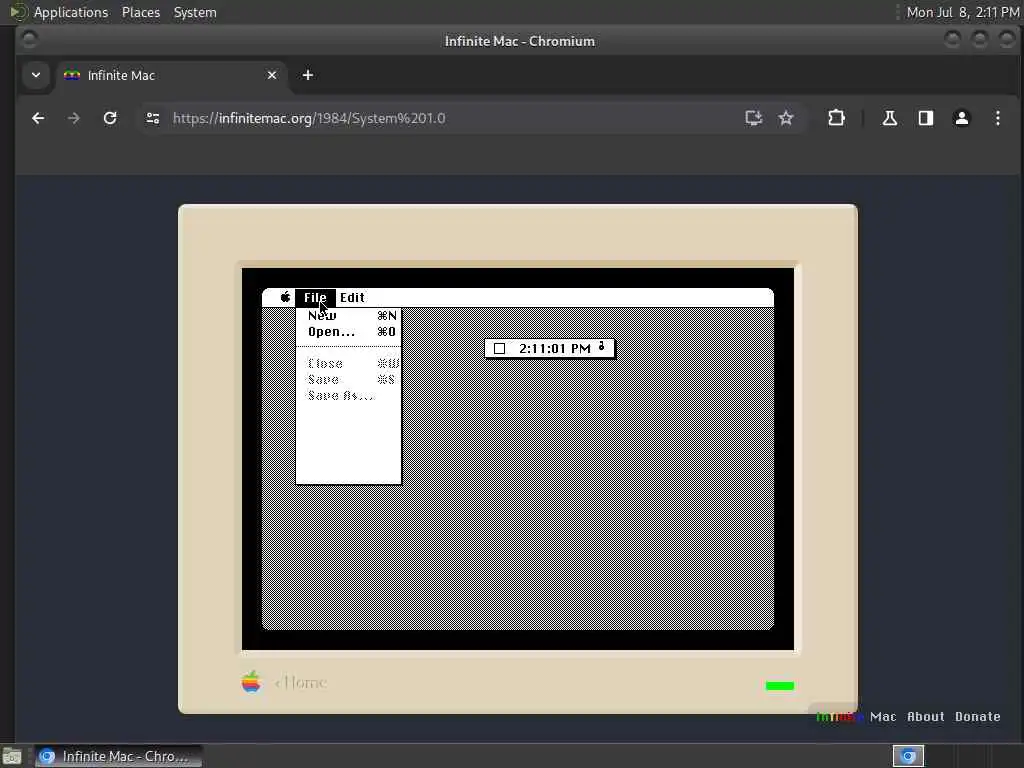
Task: Open the Donate footer link
Action: (x=978, y=716)
